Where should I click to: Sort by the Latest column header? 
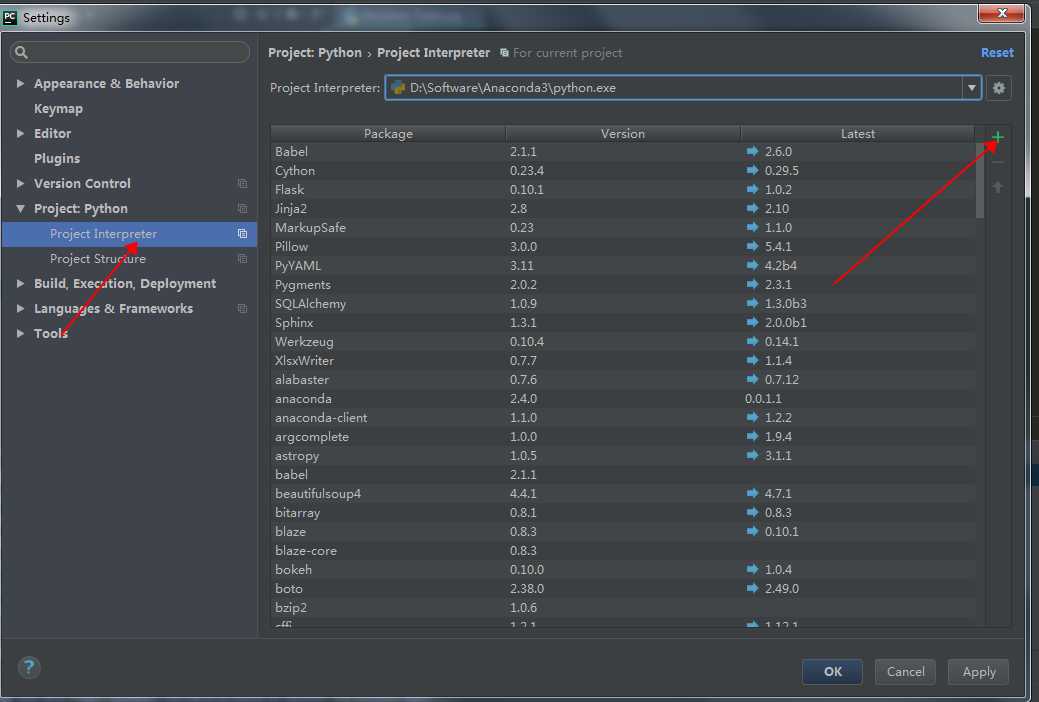[x=857, y=134]
